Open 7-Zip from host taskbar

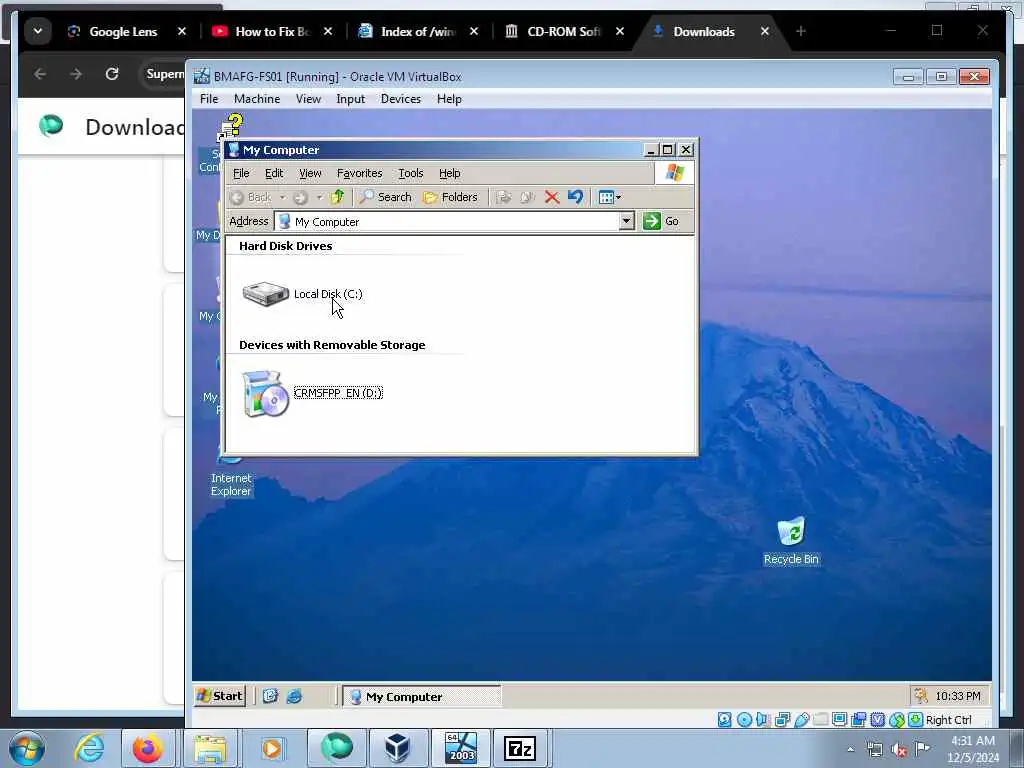pos(520,748)
